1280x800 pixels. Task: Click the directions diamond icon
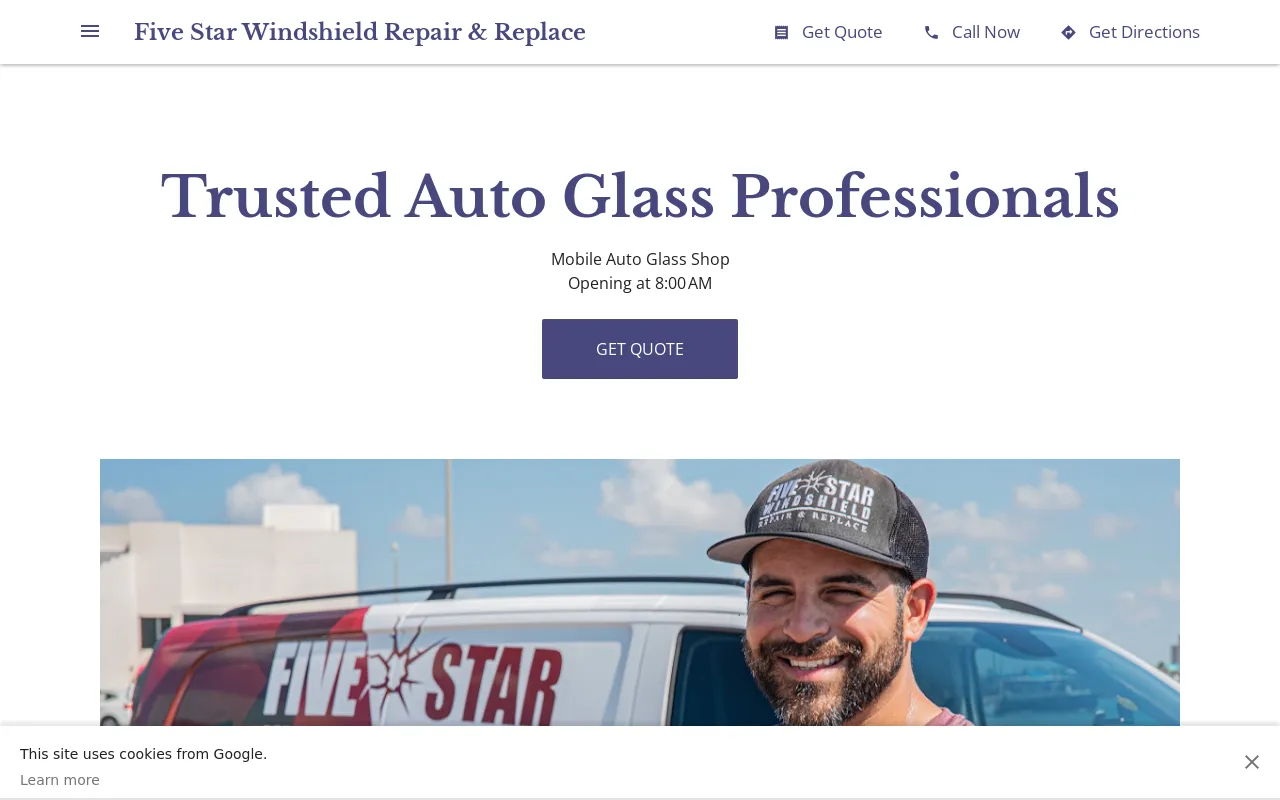[x=1068, y=33]
